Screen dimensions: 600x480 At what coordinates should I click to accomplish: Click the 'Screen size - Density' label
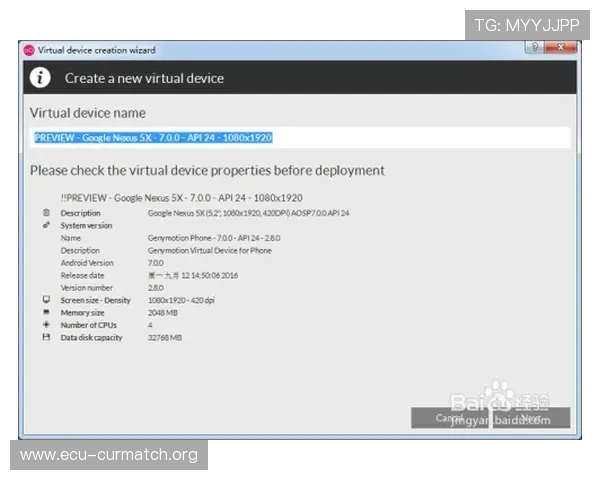pyautogui.click(x=95, y=300)
